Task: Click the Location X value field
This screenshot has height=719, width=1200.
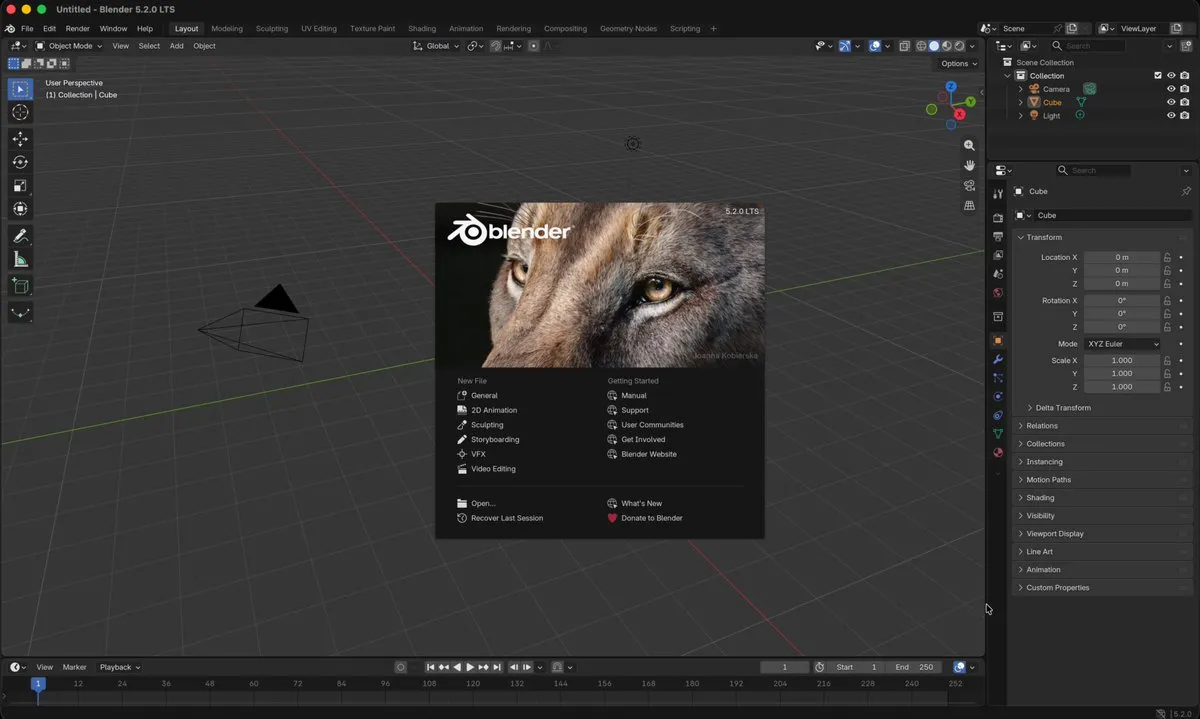Action: tap(1122, 258)
